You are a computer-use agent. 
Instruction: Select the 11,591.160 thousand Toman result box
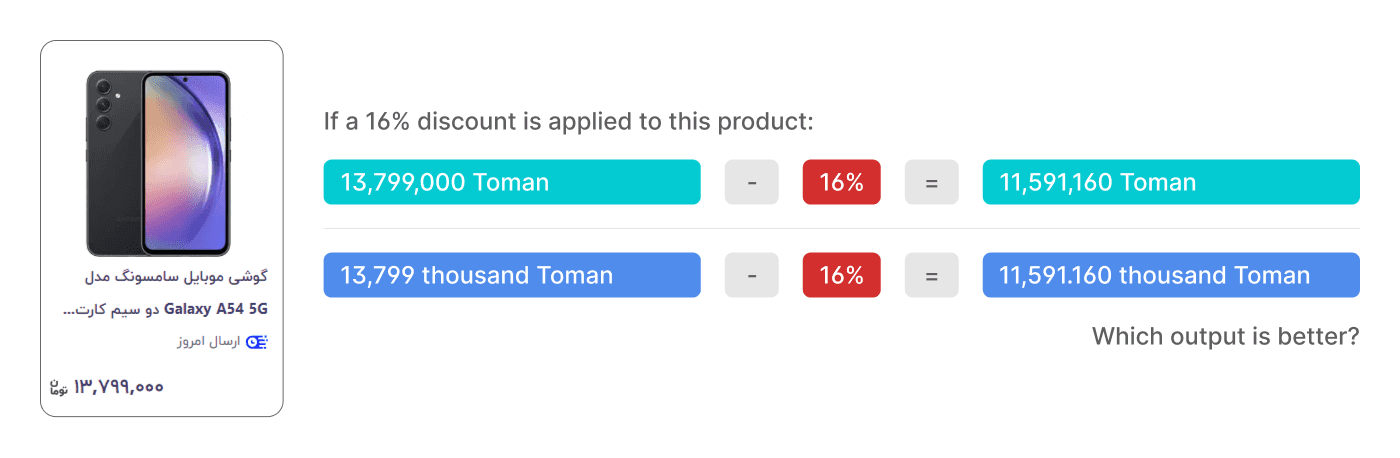pos(1171,275)
